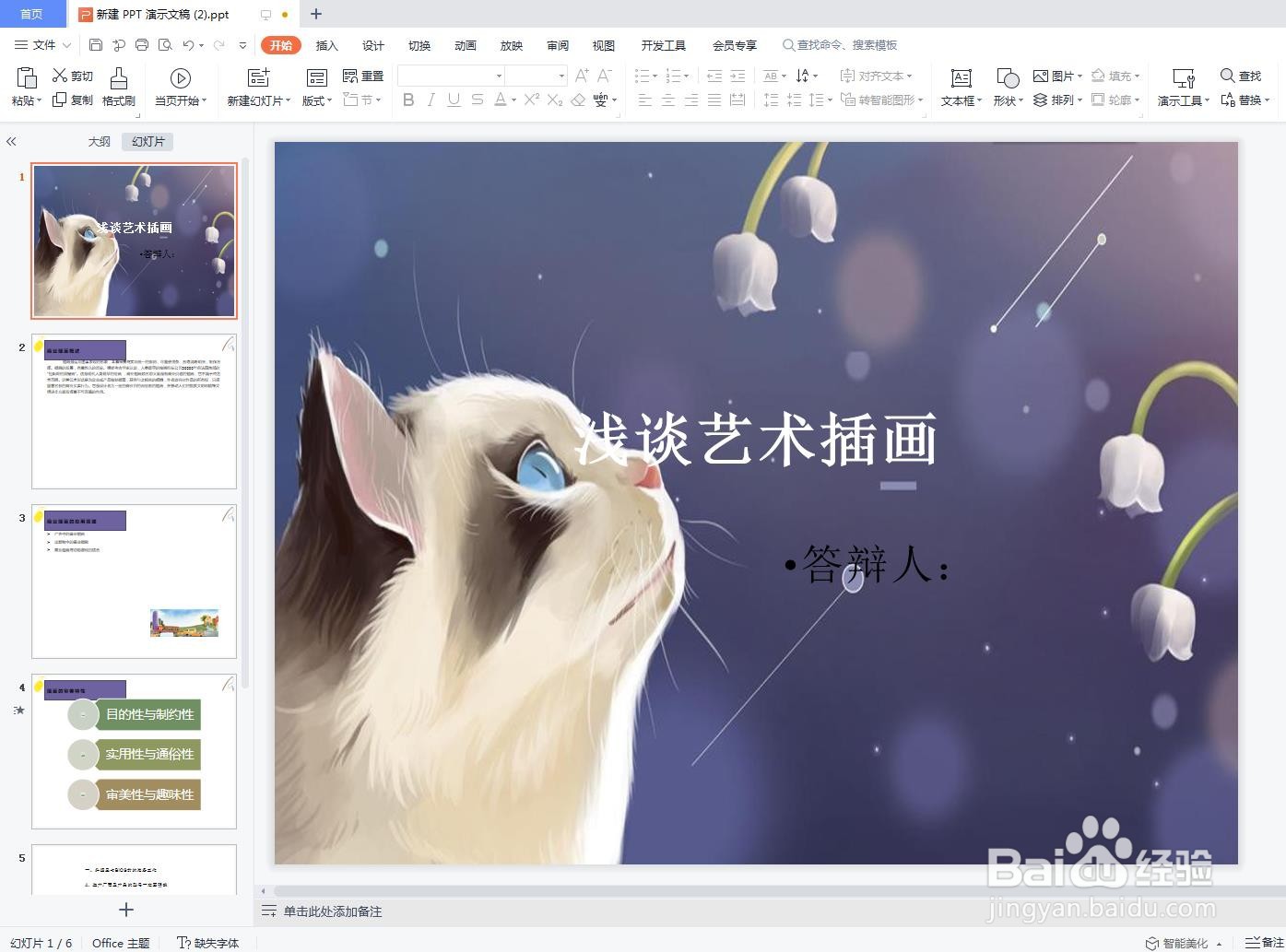Open the font size dropdown
This screenshot has width=1286, height=952.
560,76
